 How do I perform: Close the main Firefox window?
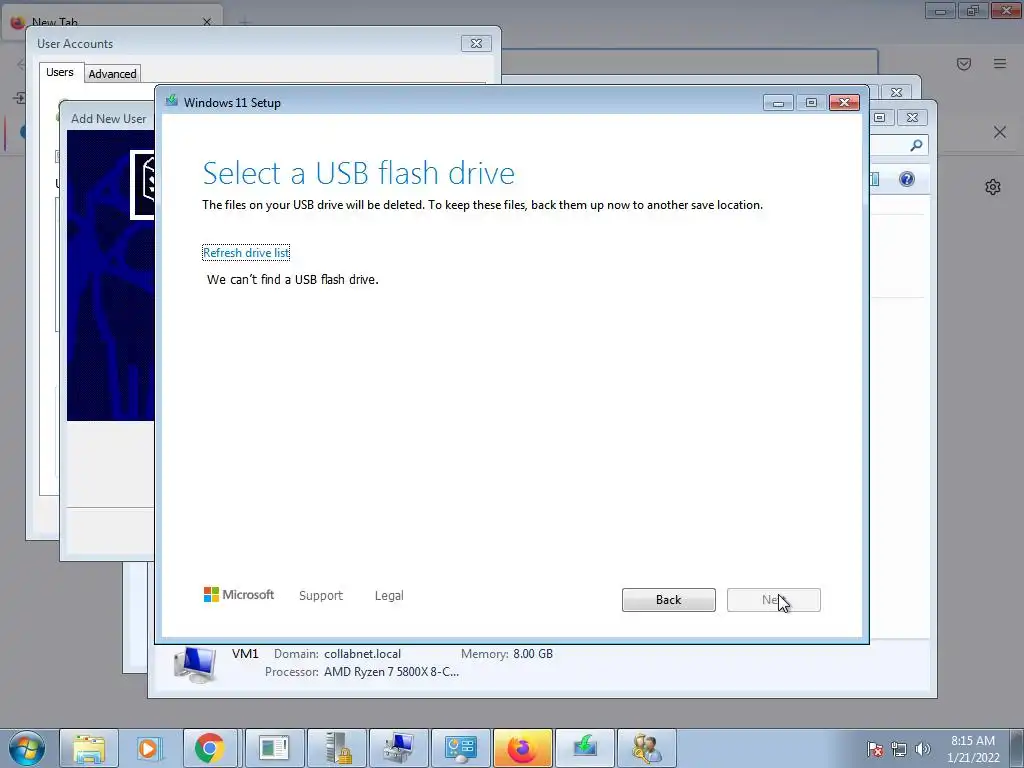1006,10
